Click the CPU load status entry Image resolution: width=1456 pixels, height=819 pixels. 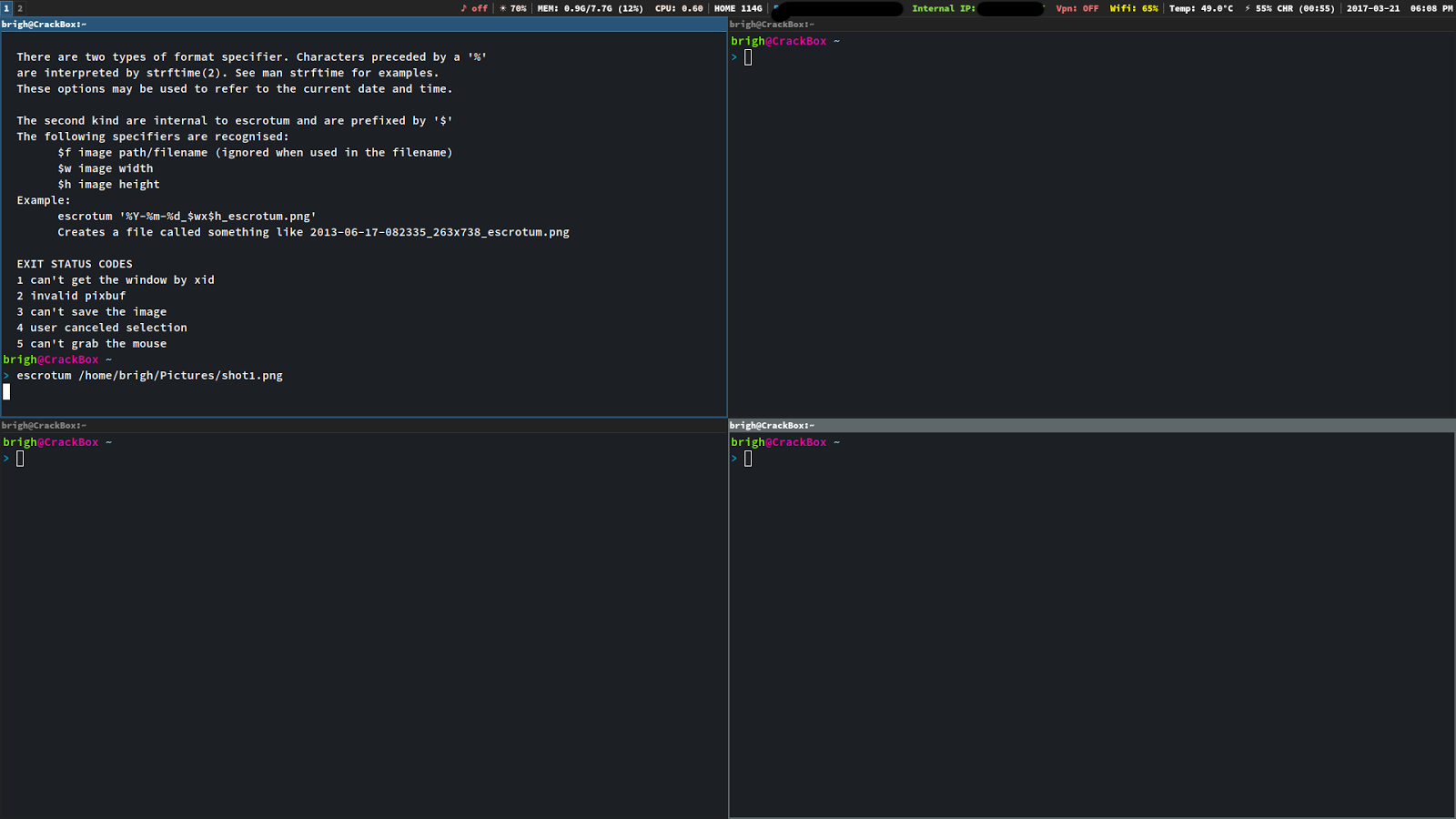click(679, 8)
